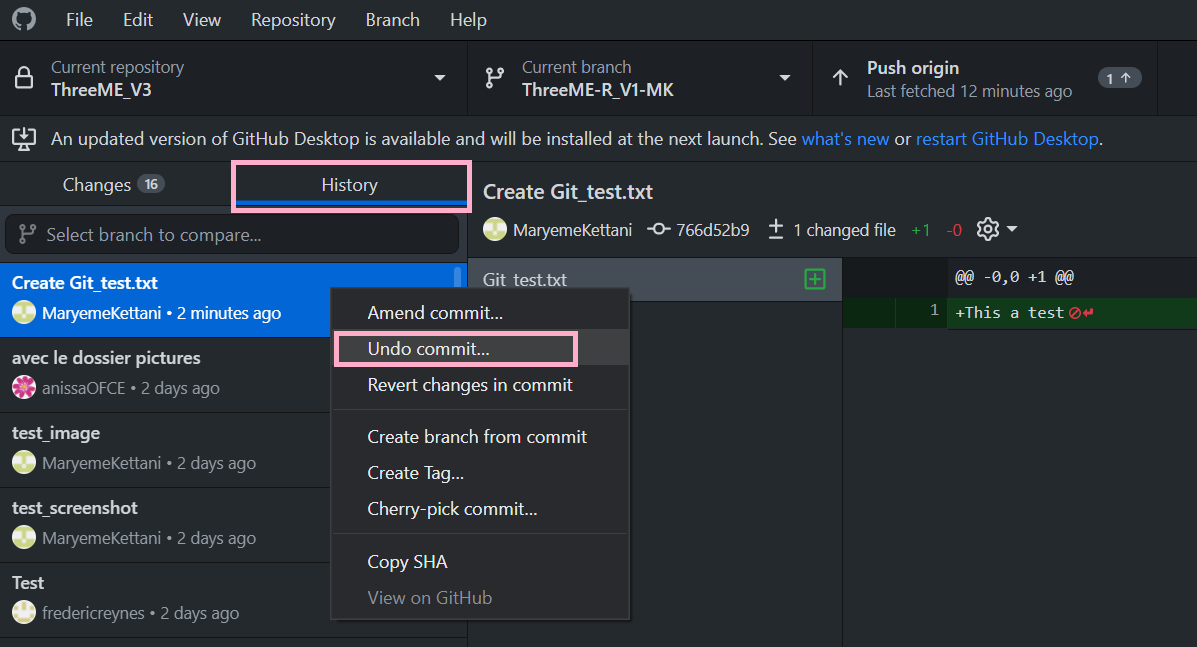Expand the Current branch dropdown arrow

click(x=784, y=78)
